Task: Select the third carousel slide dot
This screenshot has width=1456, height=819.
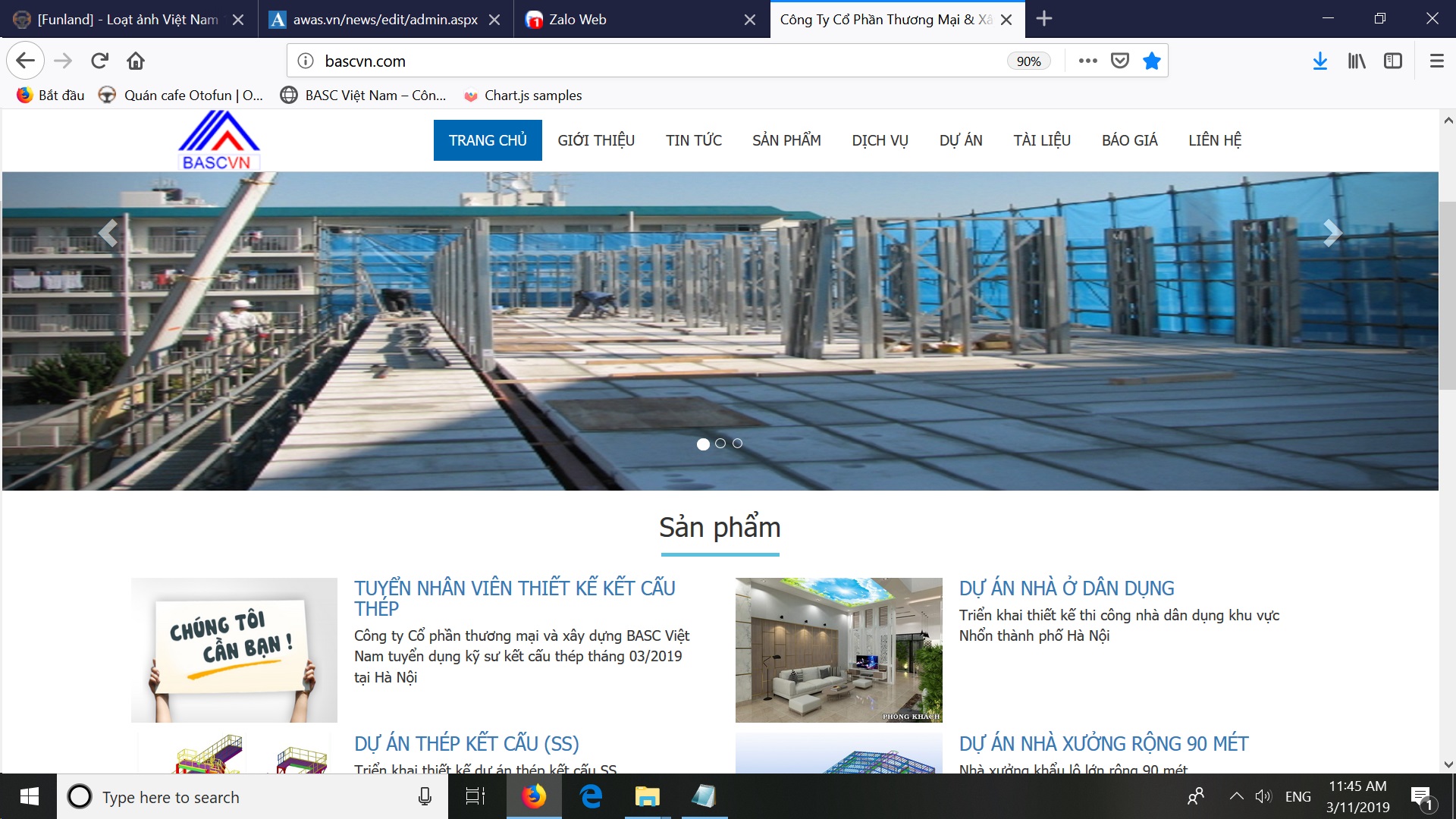Action: click(737, 444)
